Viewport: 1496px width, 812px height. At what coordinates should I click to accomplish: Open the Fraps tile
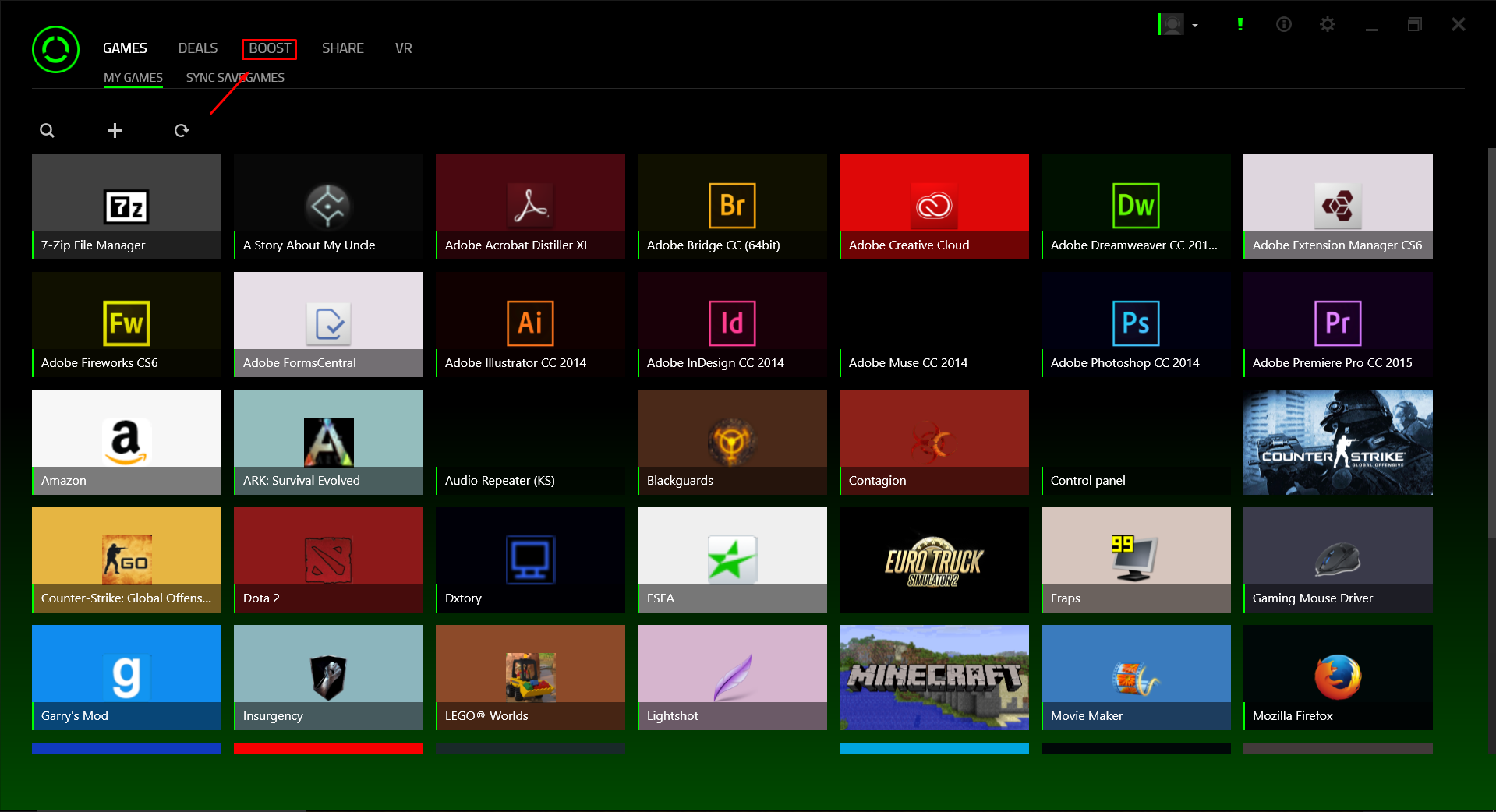click(1136, 560)
